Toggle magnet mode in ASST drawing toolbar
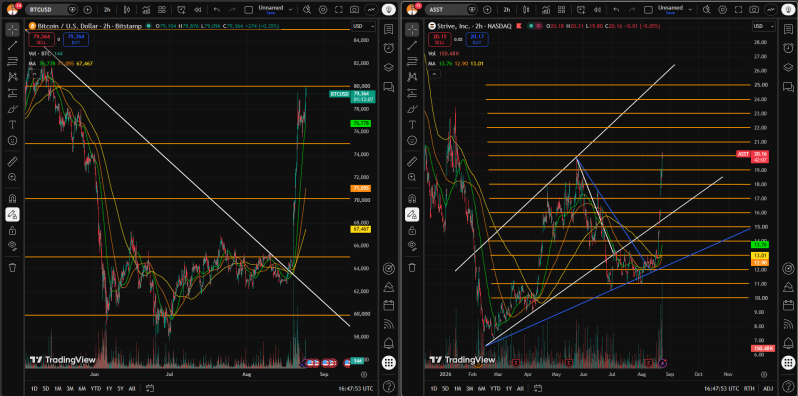 (412, 198)
